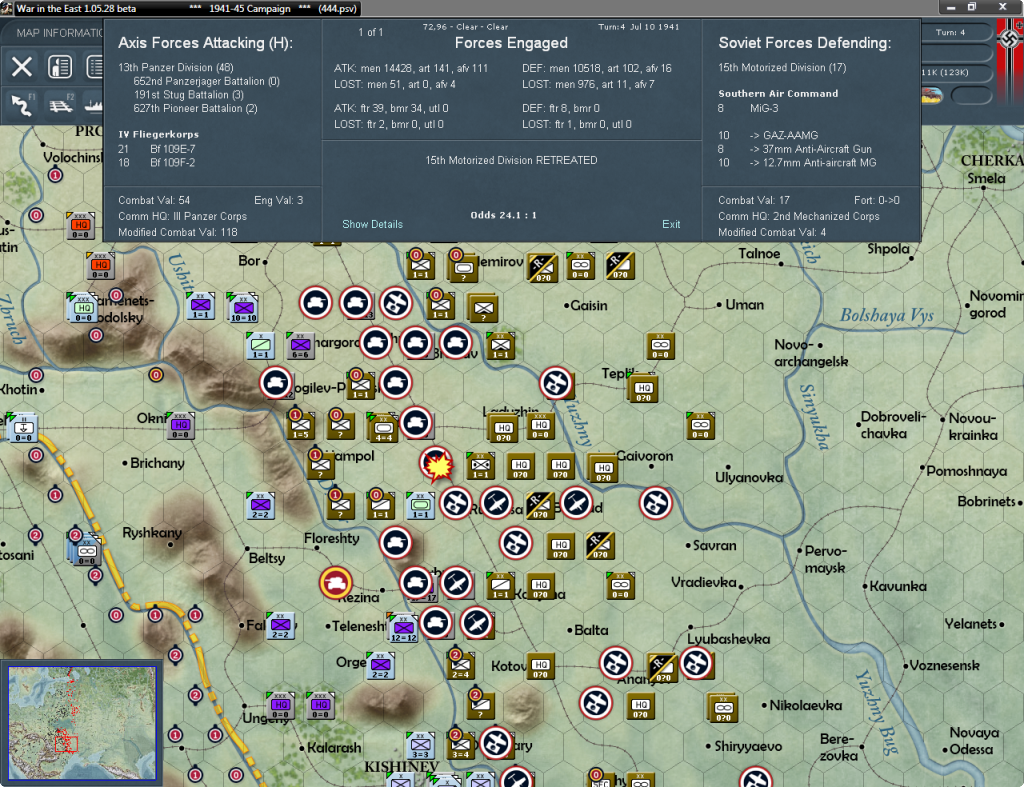
Task: Click 13th Panzer Division (48) in the attacker list
Action: coord(176,67)
